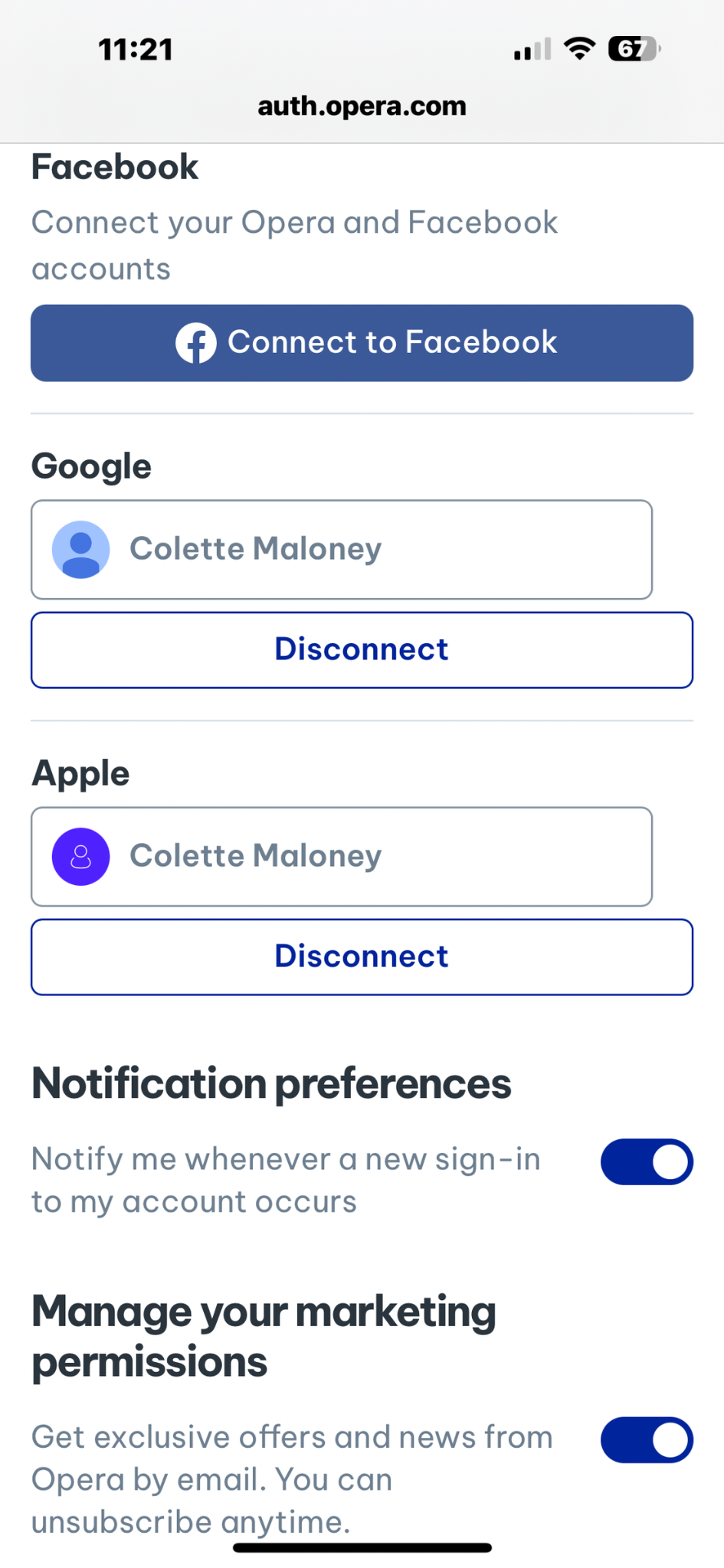
Task: Tap the auth.opera.com address bar
Action: (x=362, y=106)
